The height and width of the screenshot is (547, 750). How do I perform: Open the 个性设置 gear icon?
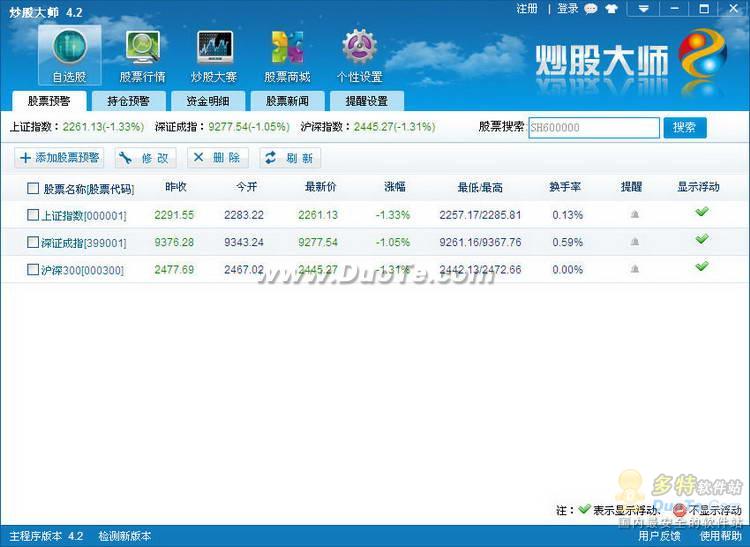(359, 55)
